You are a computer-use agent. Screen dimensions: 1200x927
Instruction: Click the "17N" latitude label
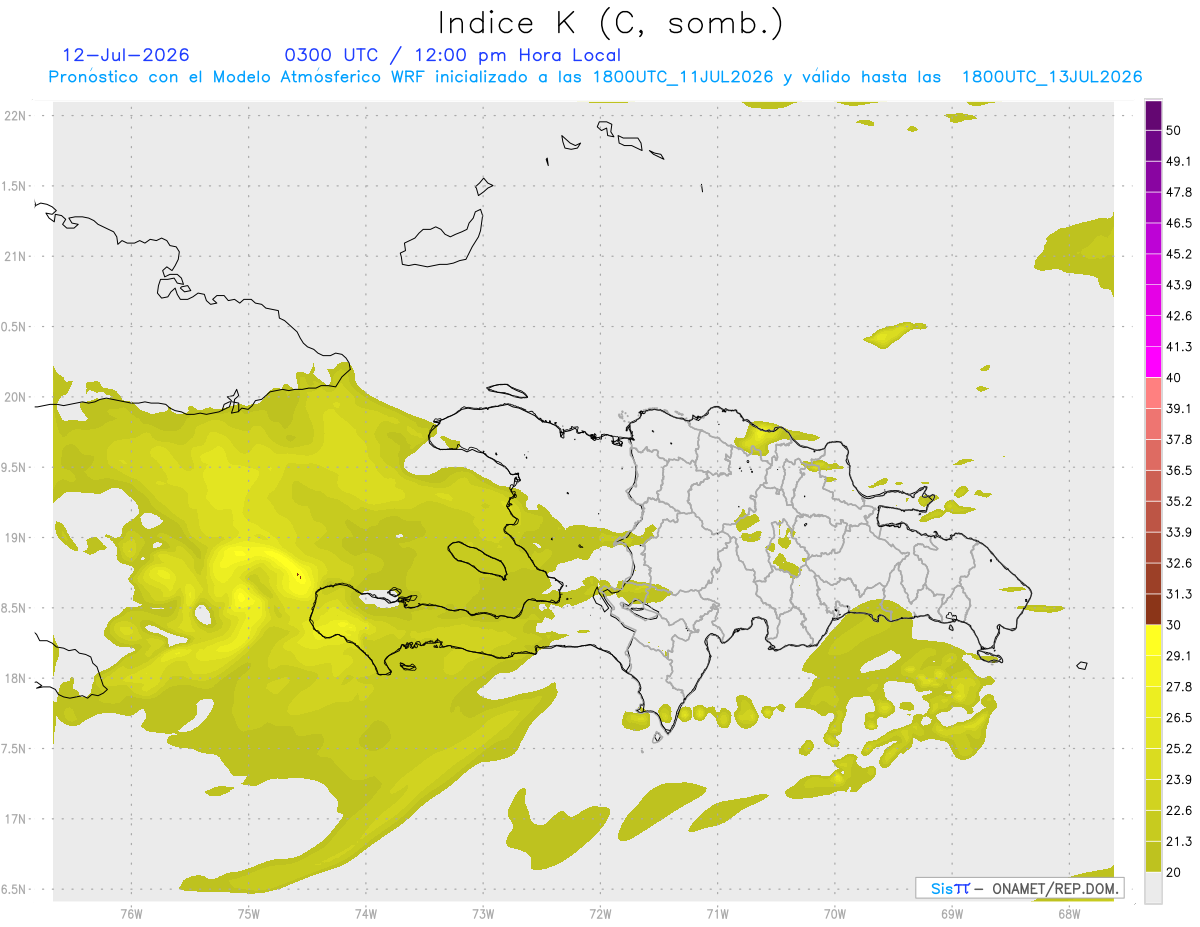(15, 819)
